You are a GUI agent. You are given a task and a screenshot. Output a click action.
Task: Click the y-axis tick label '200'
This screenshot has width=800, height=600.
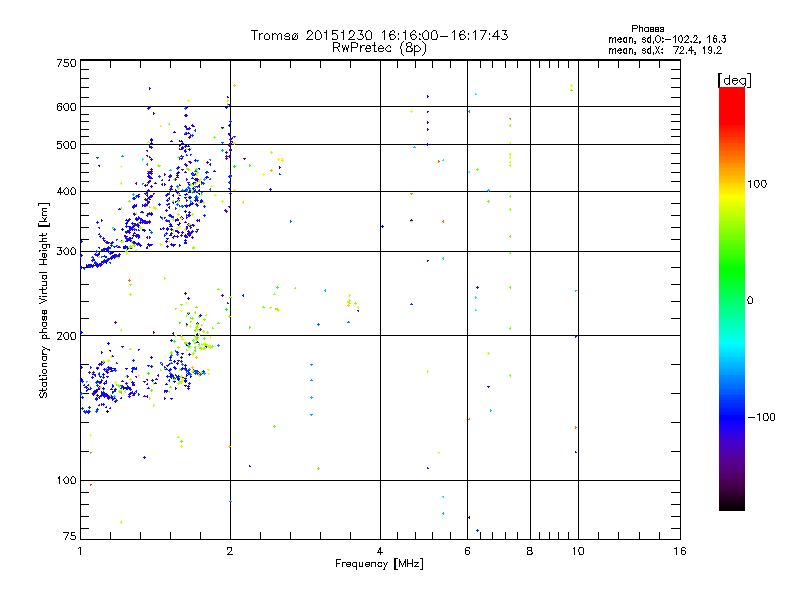(66, 336)
